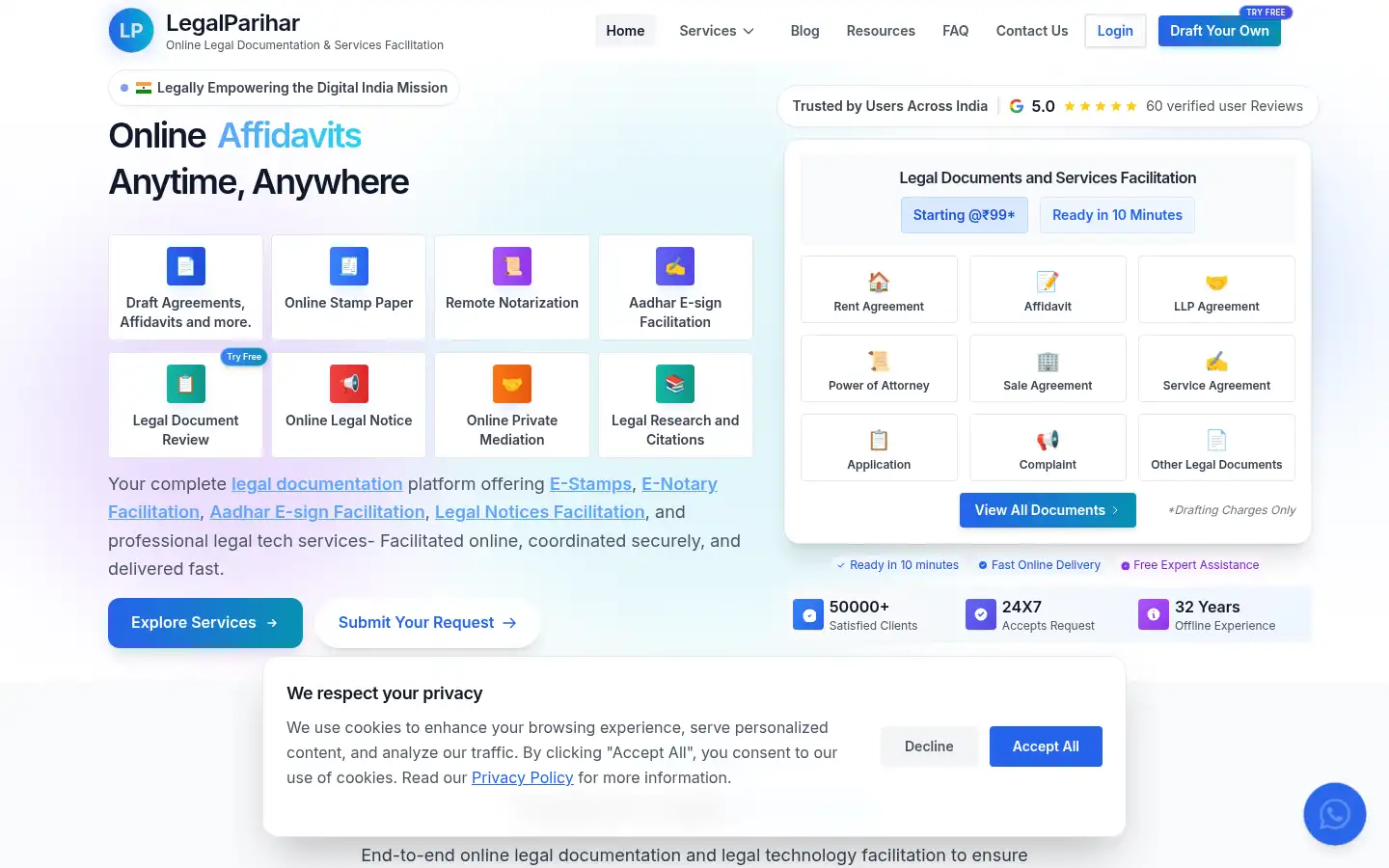Viewport: 1389px width, 868px height.
Task: Click "Legally Empowering the Digital India Mission" badge text
Action: tap(302, 88)
